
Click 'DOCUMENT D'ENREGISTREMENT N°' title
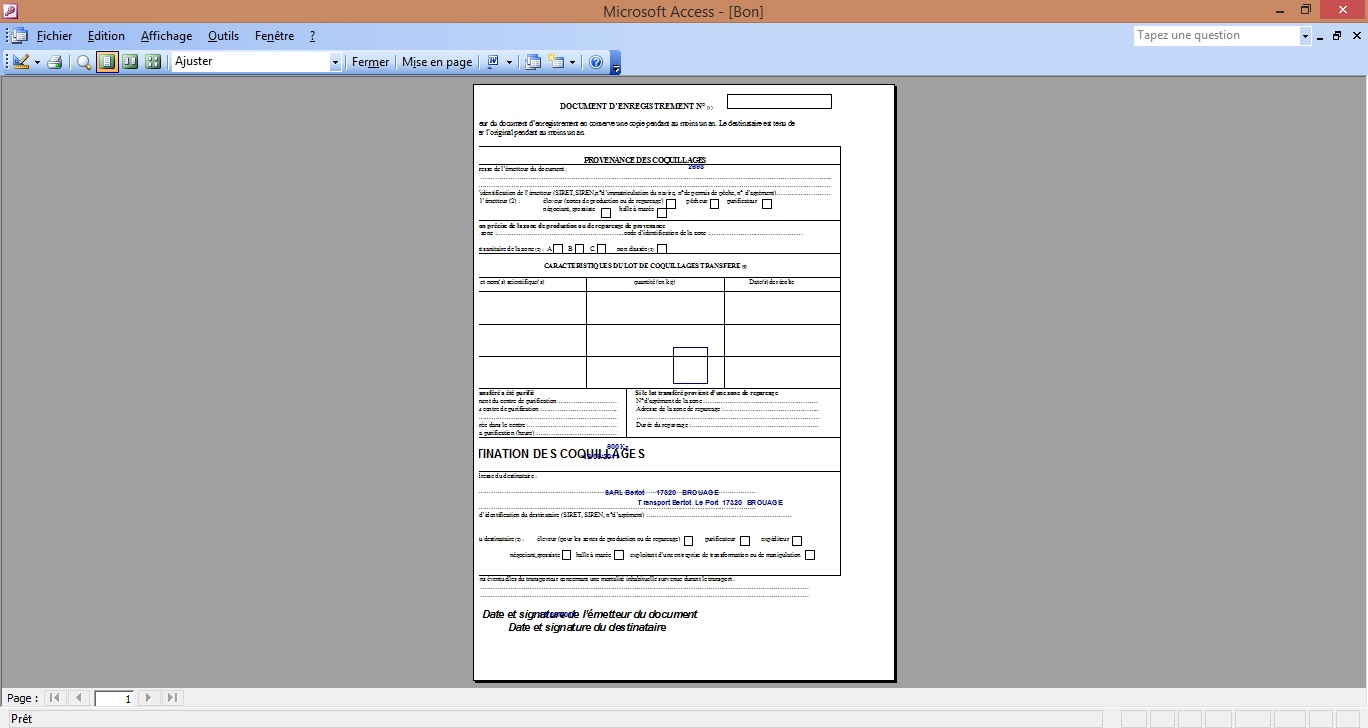click(636, 106)
